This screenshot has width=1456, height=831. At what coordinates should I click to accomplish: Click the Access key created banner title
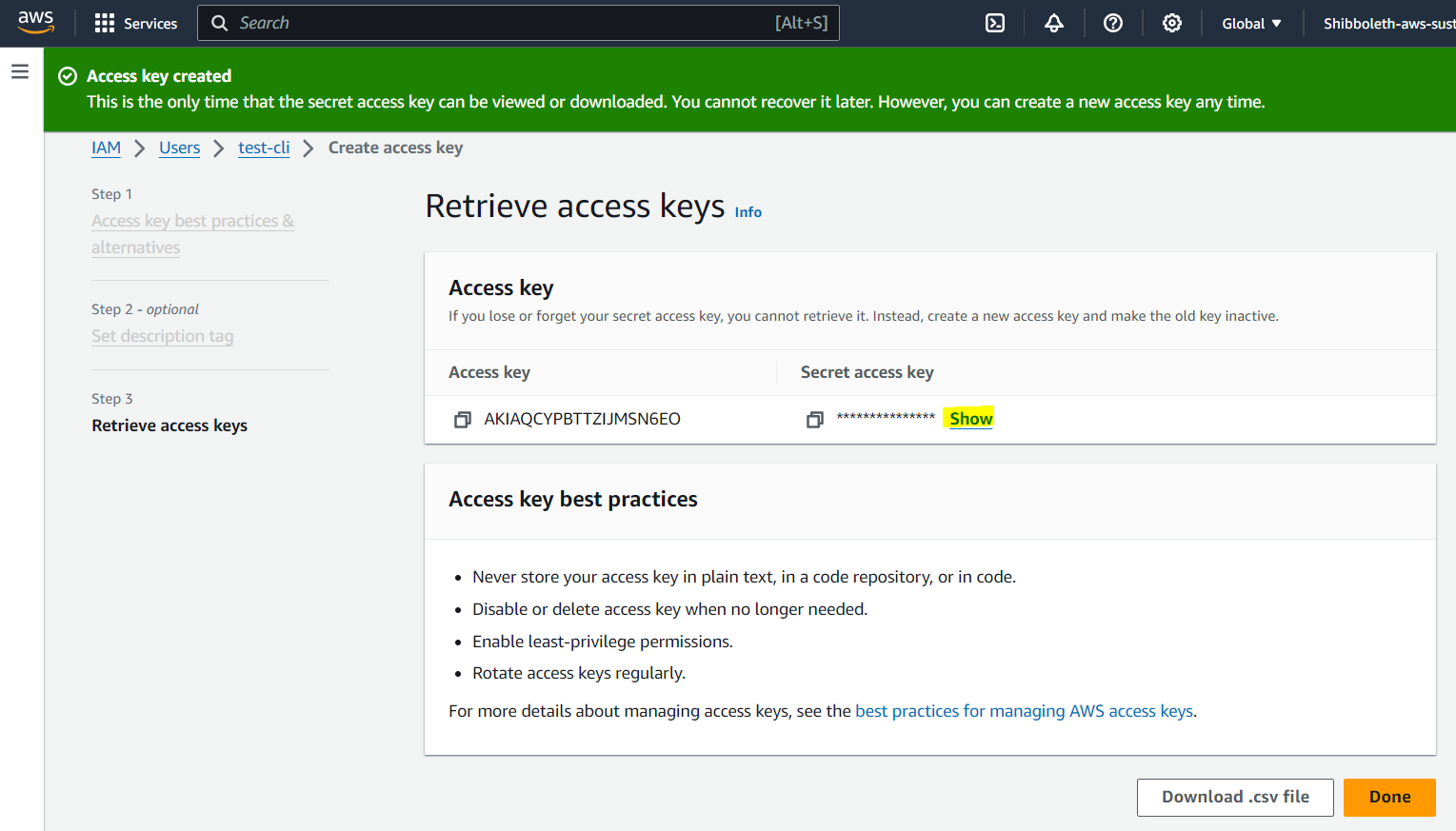click(159, 76)
